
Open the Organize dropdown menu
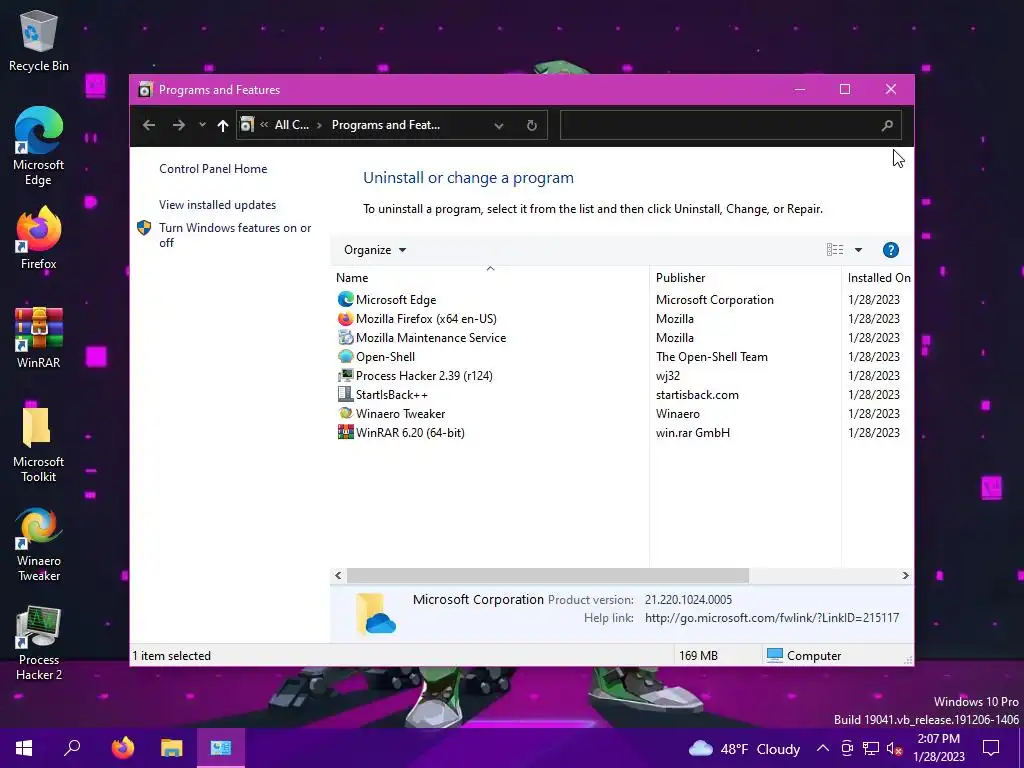(x=375, y=249)
